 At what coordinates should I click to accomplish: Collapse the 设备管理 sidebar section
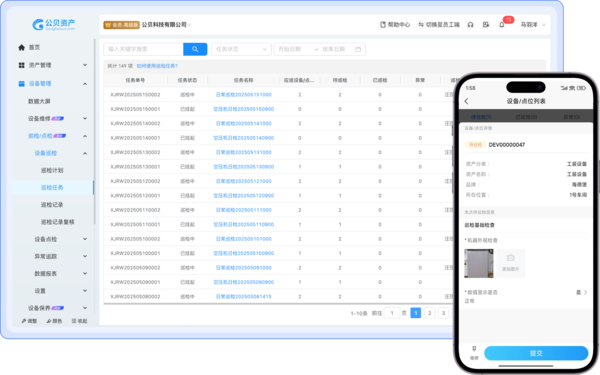85,84
